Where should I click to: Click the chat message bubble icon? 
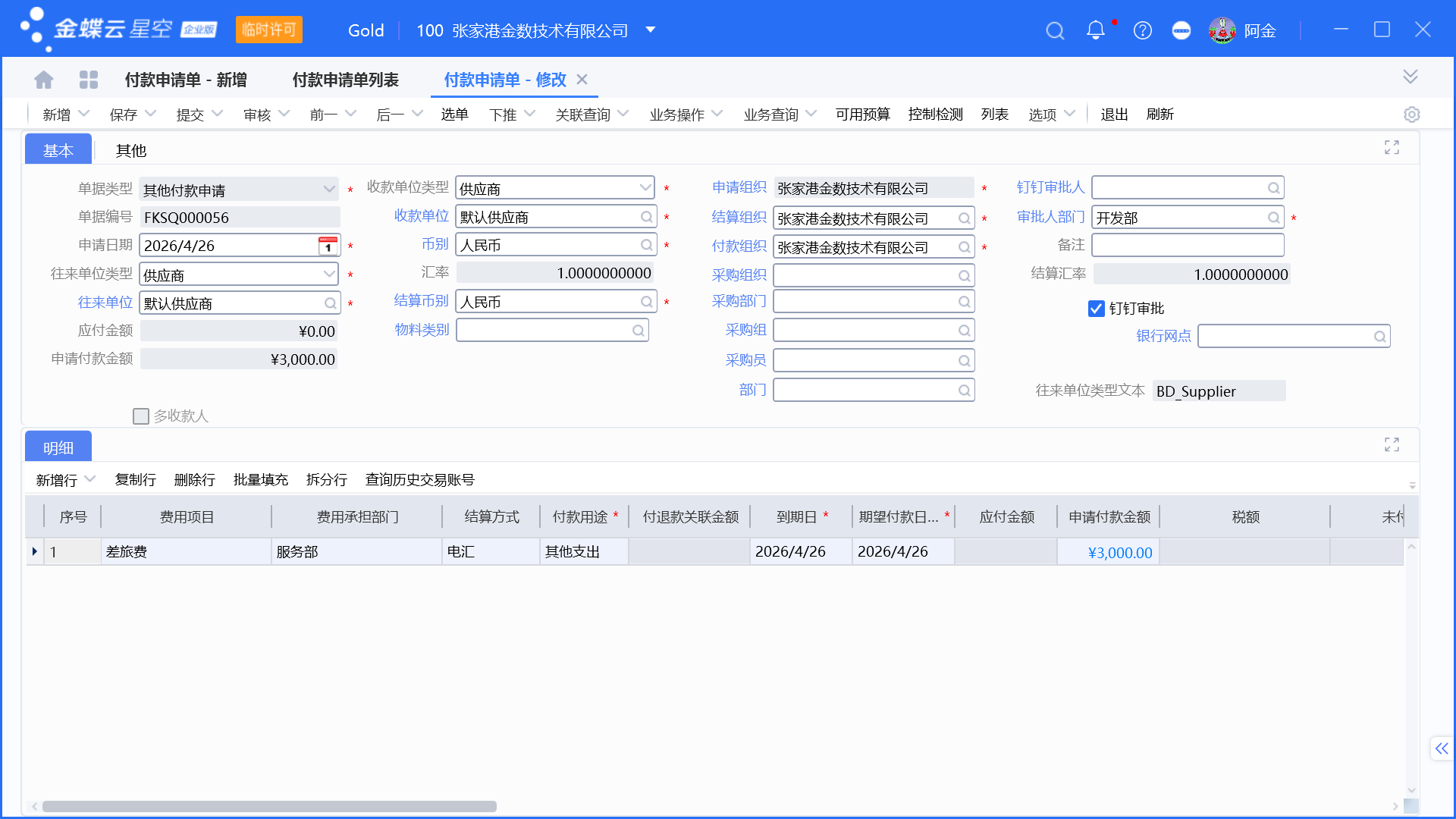coord(1181,30)
